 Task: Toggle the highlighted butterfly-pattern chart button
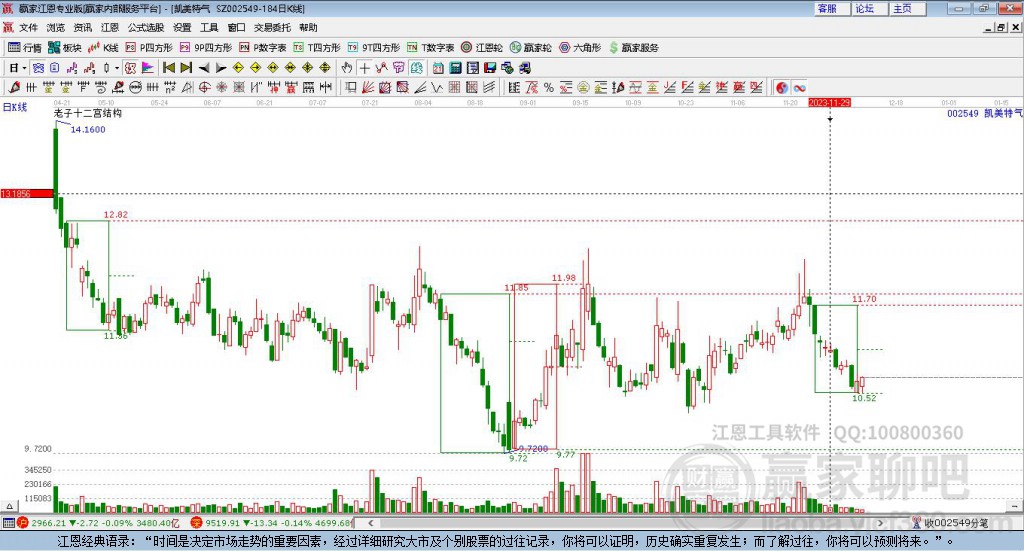click(38, 68)
